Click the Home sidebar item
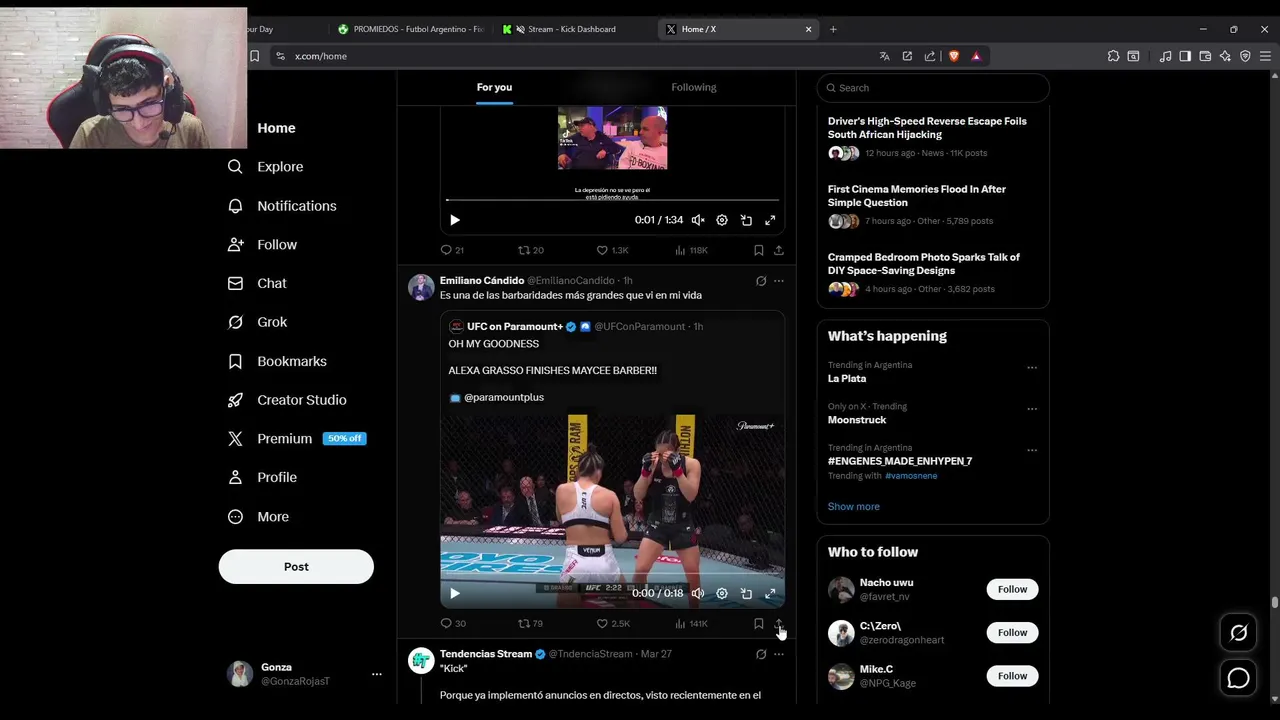The width and height of the screenshot is (1280, 720). 276,128
